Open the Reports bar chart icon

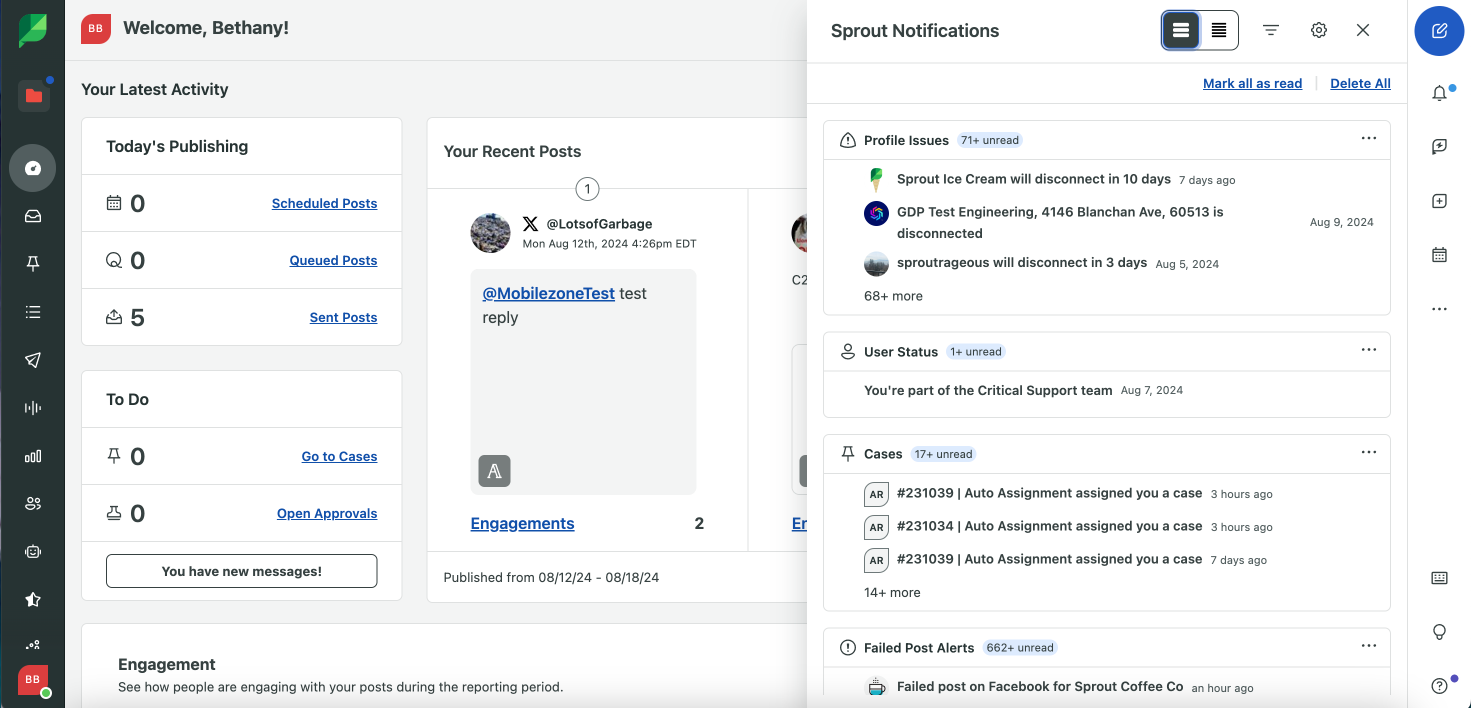33,455
